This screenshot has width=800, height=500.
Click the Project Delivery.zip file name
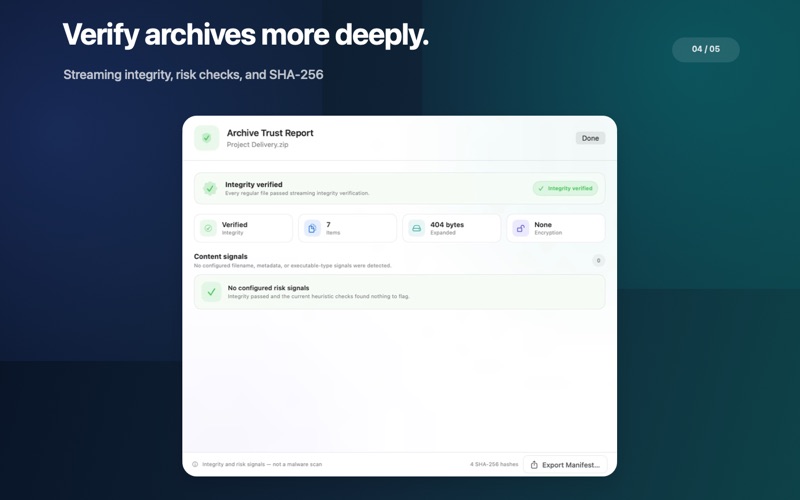(x=258, y=145)
